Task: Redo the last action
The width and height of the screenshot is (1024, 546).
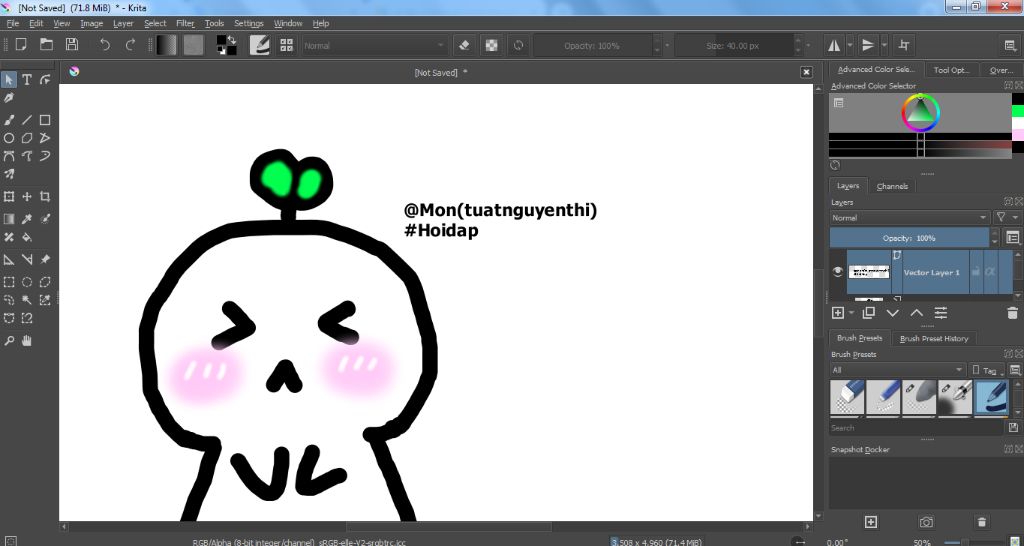Action: tap(130, 44)
